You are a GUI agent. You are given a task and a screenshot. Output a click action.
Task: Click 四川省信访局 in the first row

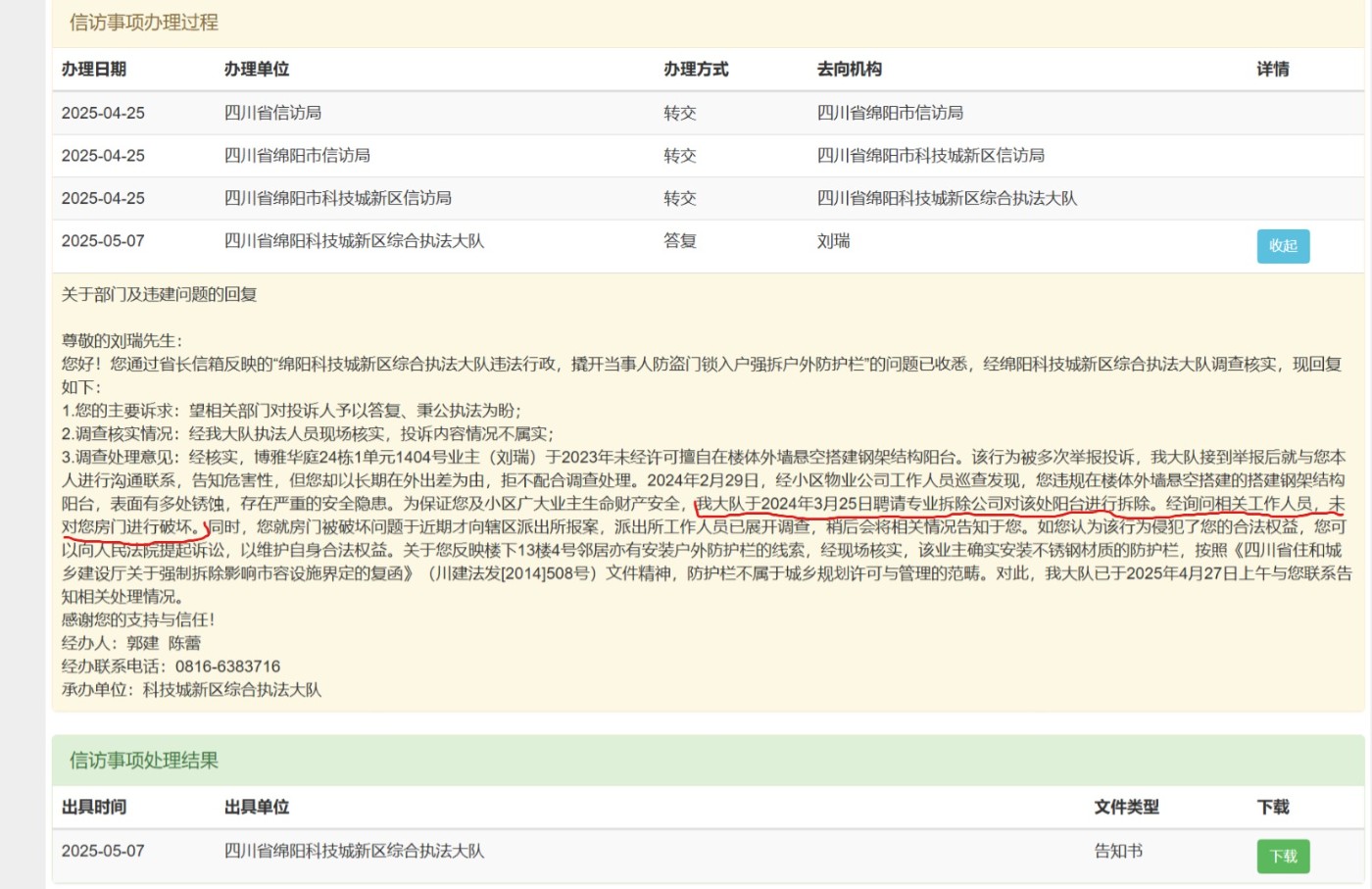pyautogui.click(x=272, y=113)
